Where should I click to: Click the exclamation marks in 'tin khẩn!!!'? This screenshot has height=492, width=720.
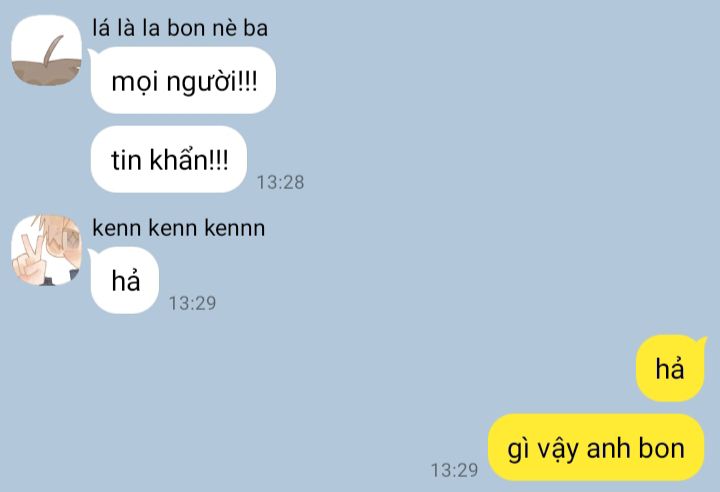[x=219, y=160]
